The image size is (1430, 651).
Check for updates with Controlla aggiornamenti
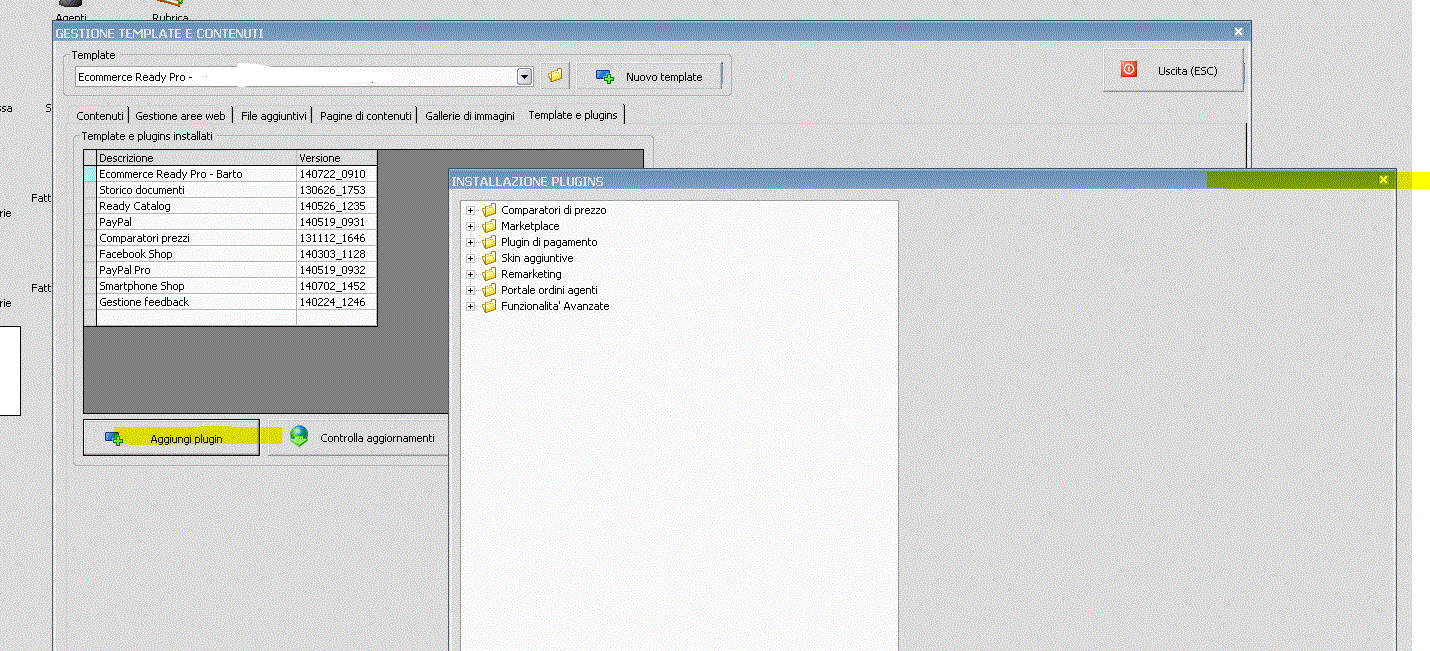pos(361,438)
